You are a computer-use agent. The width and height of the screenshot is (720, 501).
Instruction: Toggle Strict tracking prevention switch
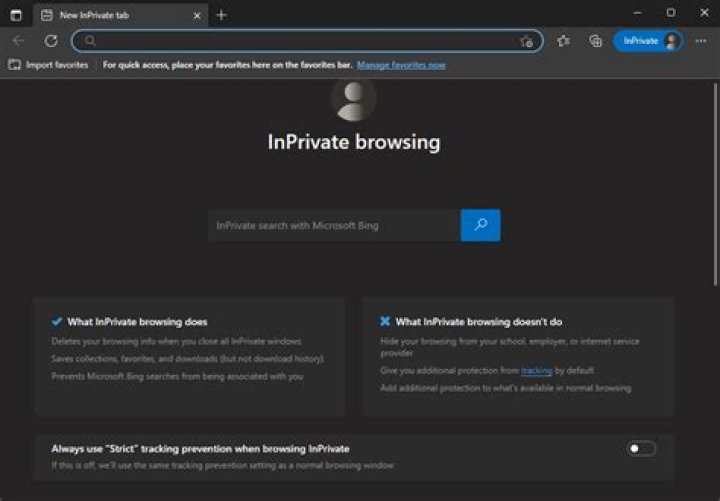(x=641, y=448)
